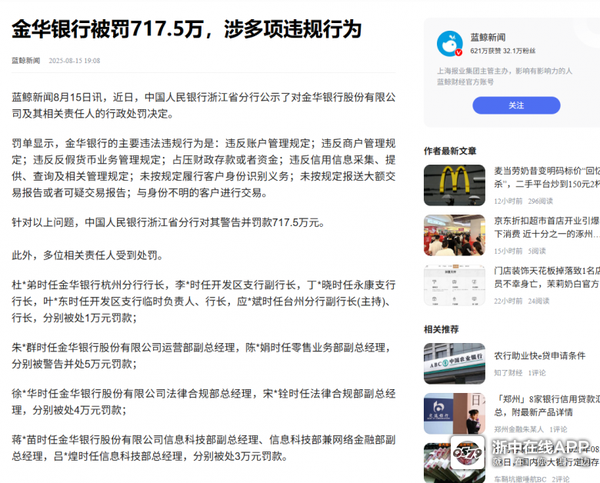Image resolution: width=600 pixels, height=483 pixels.
Task: Click the article headline 金华银行被罚717.5万
Action: (186, 29)
